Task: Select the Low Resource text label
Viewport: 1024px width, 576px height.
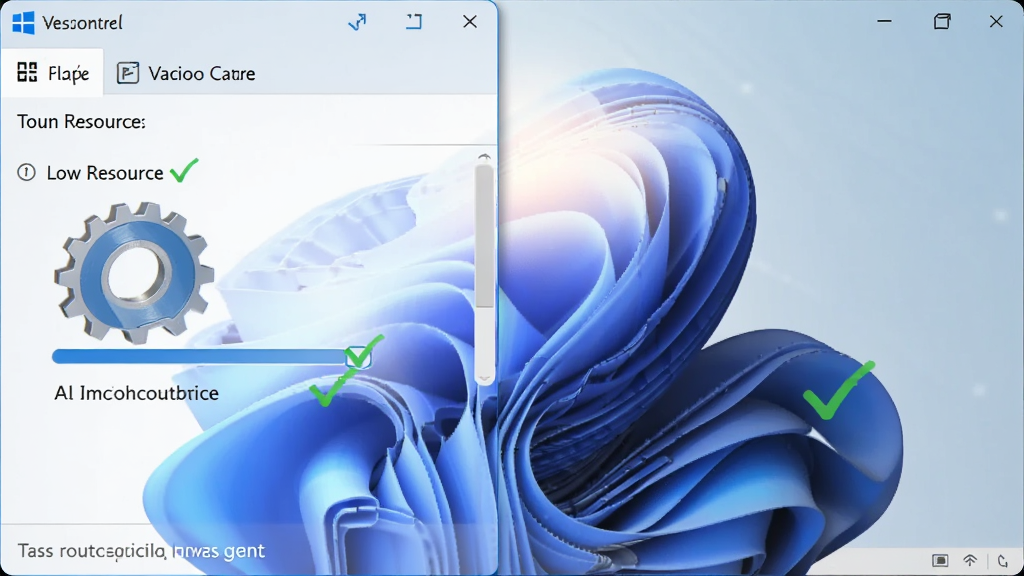Action: (105, 173)
